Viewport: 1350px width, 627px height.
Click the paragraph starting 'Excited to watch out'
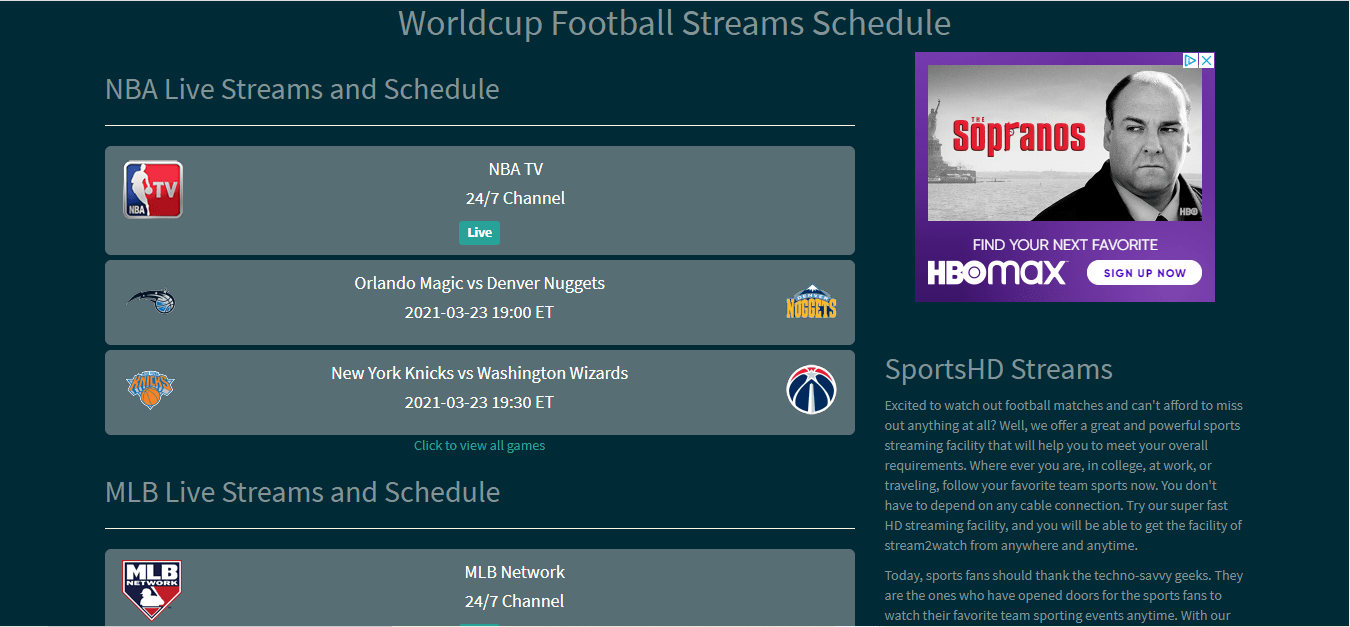[1064, 476]
